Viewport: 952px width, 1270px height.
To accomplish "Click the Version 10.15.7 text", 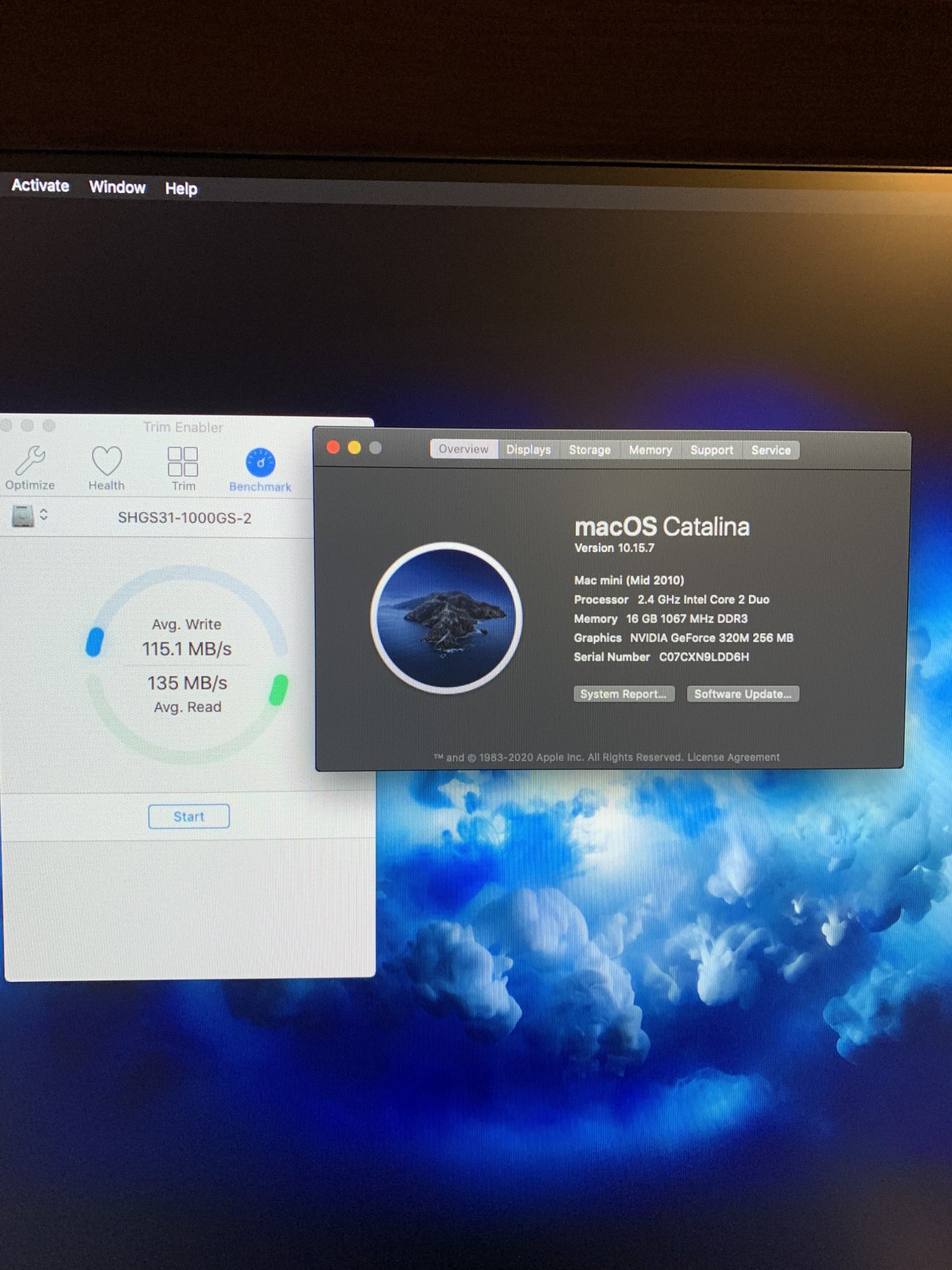I will coord(614,548).
